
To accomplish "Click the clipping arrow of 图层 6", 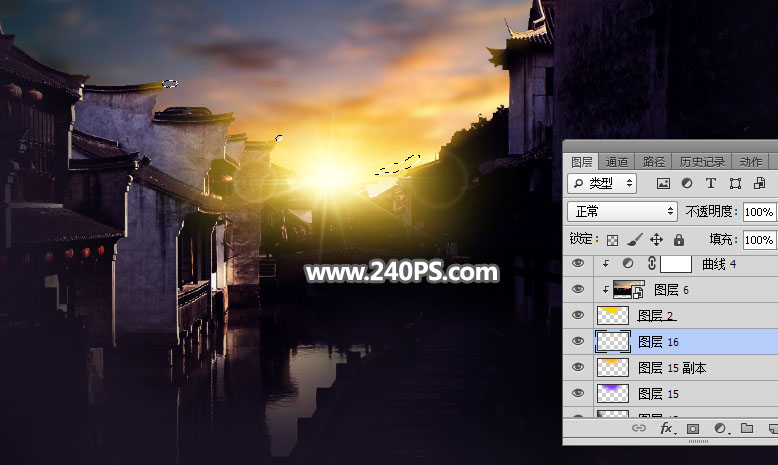I will [x=605, y=289].
